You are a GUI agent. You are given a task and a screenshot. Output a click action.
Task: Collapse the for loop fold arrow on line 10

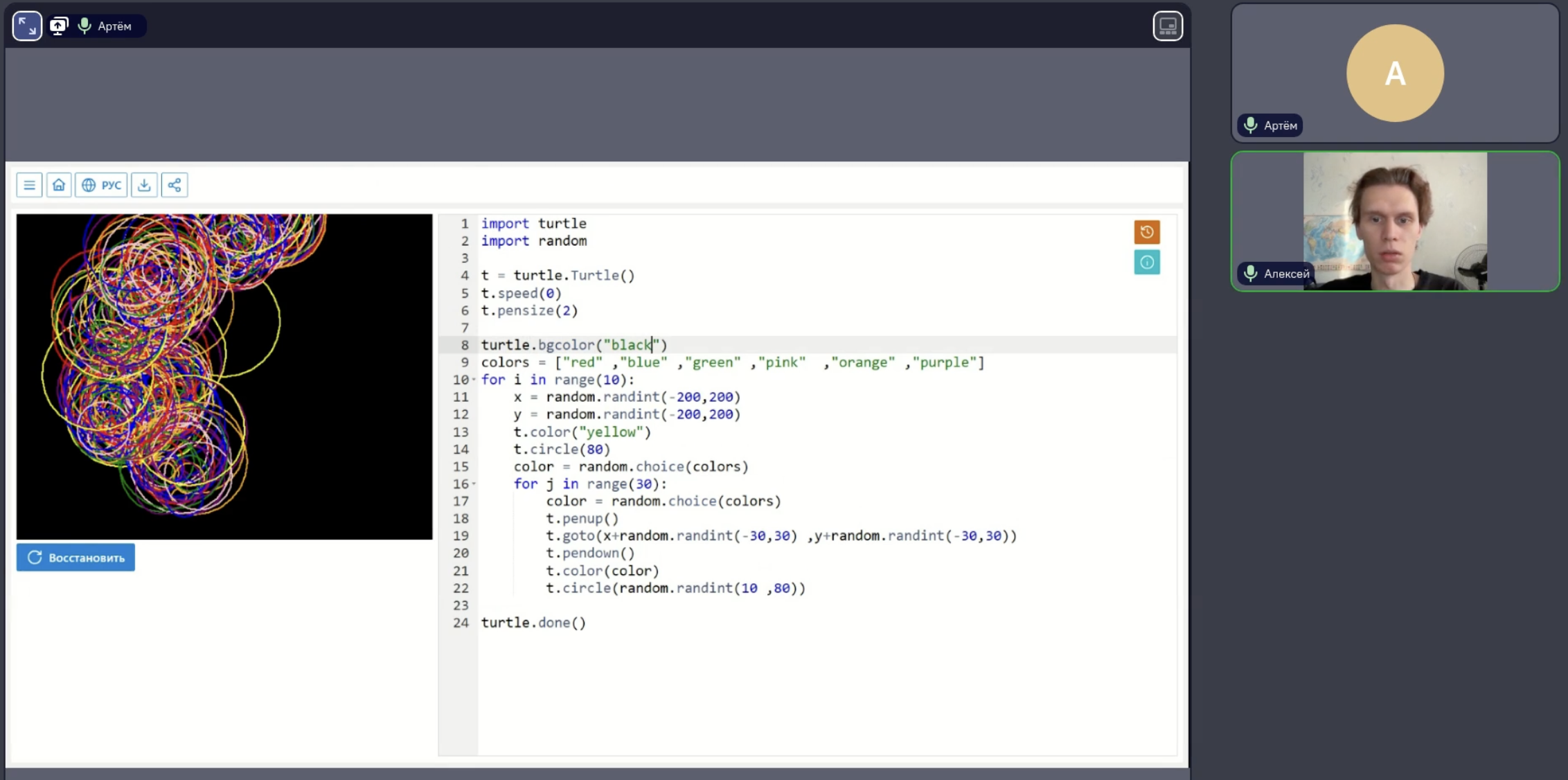coord(474,380)
